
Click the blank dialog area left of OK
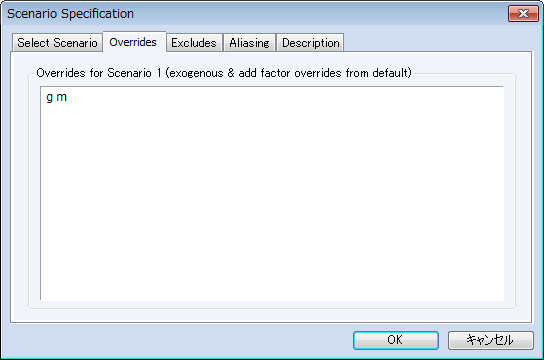click(180, 340)
